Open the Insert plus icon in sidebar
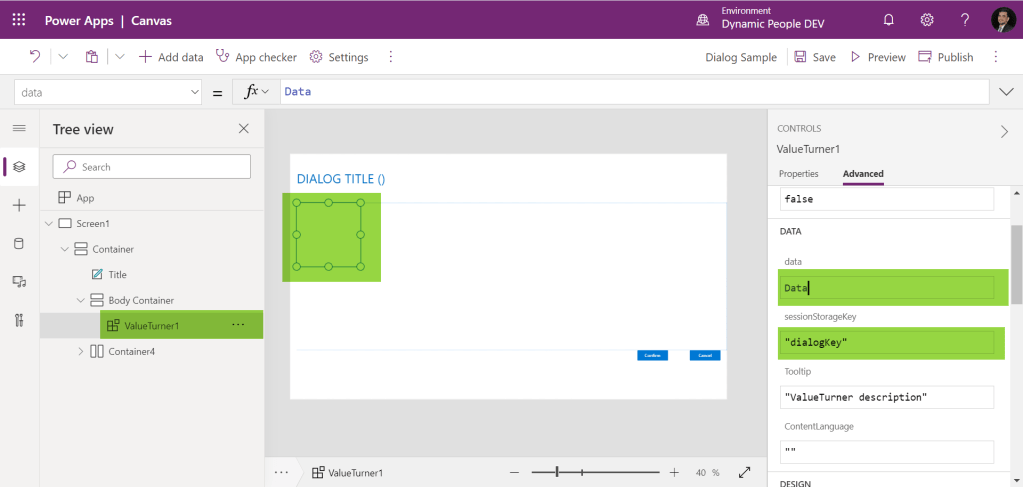This screenshot has width=1023, height=487. click(x=19, y=205)
